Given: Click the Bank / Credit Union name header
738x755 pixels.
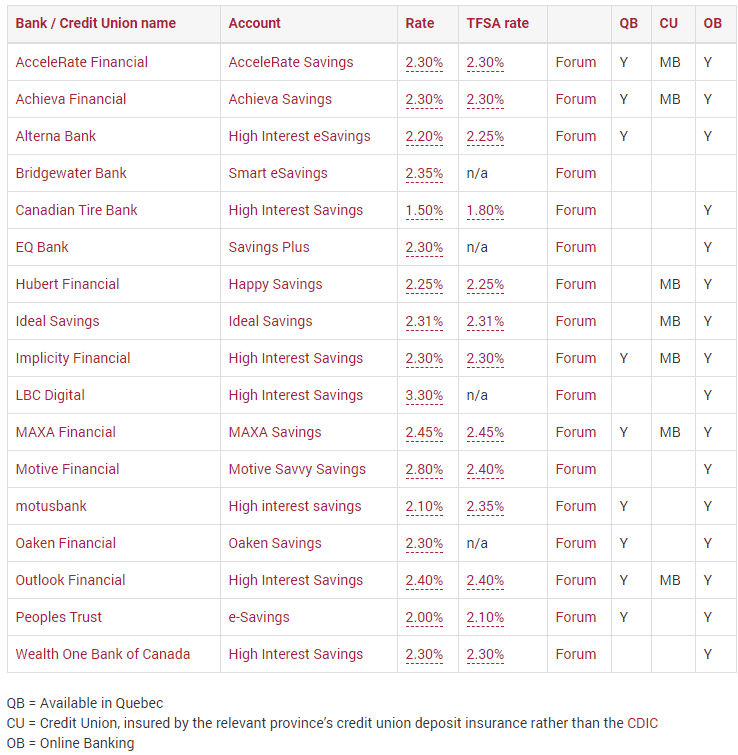Looking at the screenshot, I should tap(95, 23).
